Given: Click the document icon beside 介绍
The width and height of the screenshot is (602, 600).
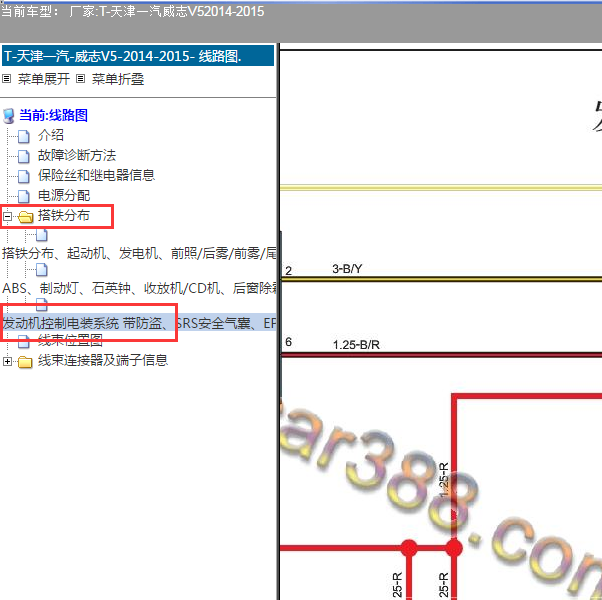Looking at the screenshot, I should coord(24,136).
